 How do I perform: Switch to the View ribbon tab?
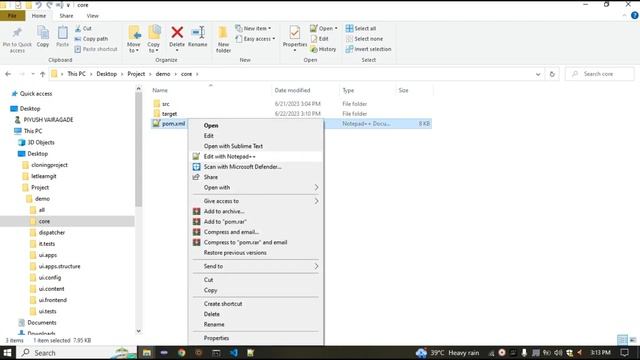pyautogui.click(x=93, y=16)
